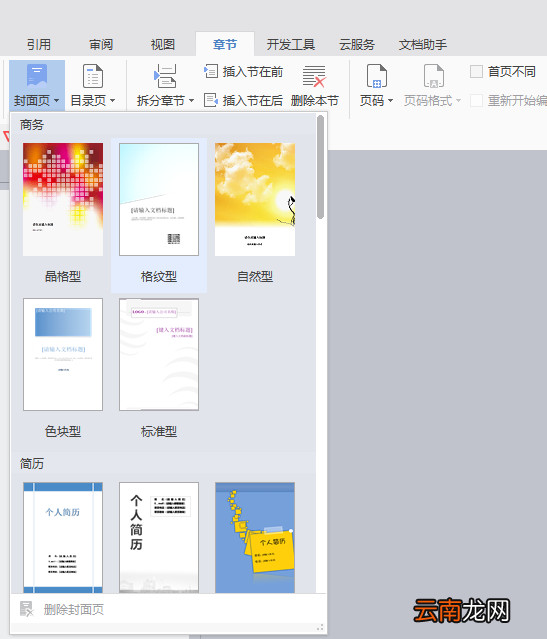
Task: Open the 云服务 tab
Action: (357, 44)
